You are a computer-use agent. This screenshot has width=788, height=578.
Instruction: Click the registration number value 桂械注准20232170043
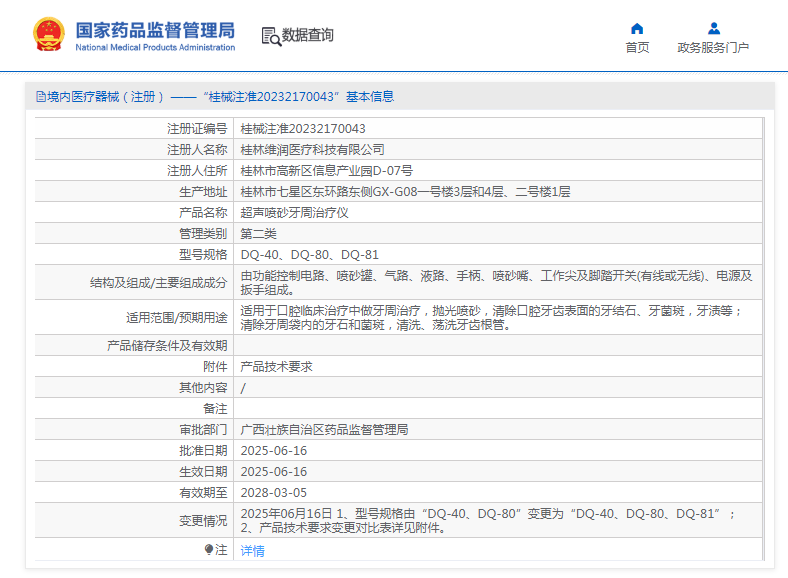click(303, 129)
